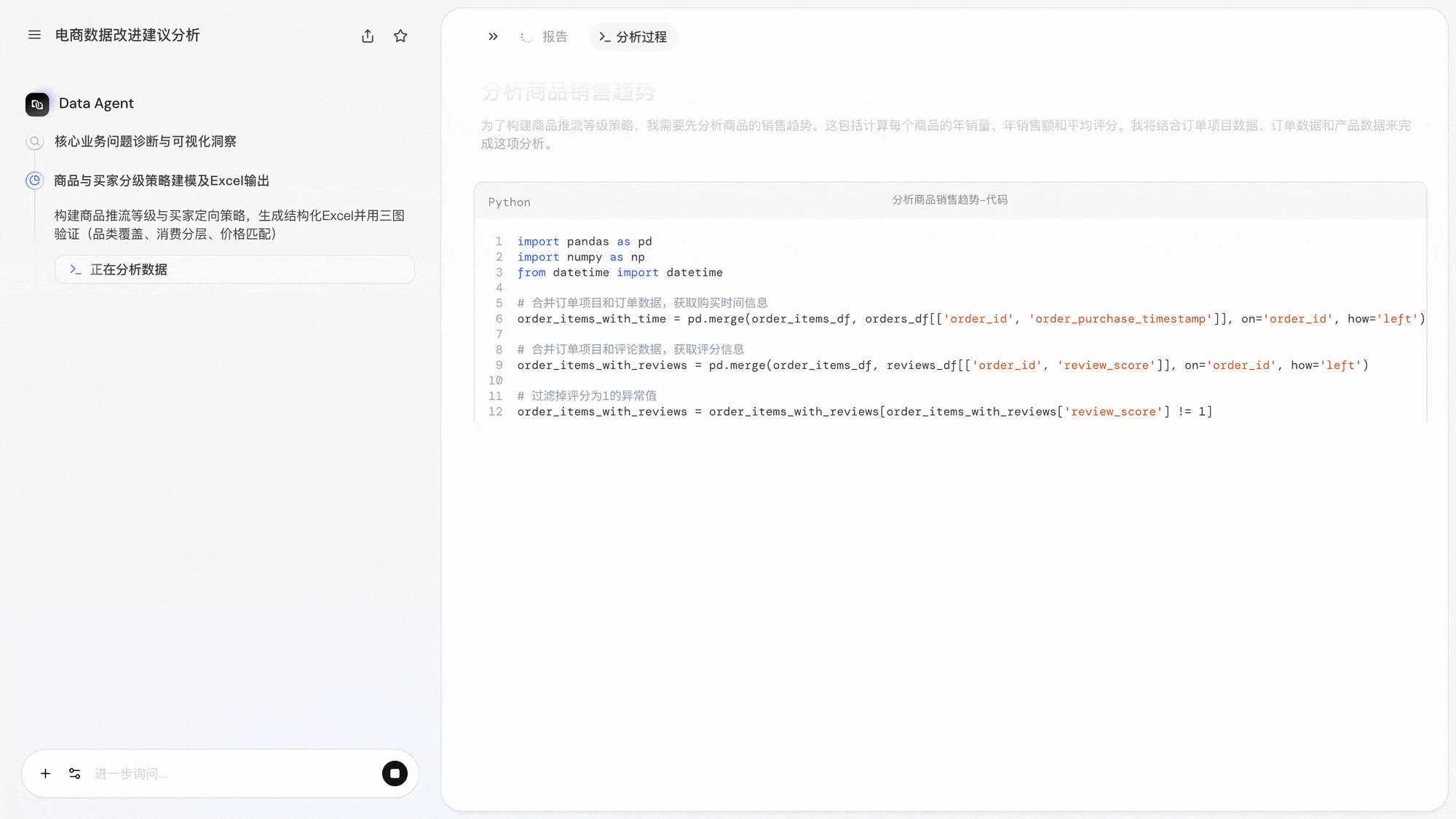Open the hamburger sidebar menu

click(x=34, y=35)
